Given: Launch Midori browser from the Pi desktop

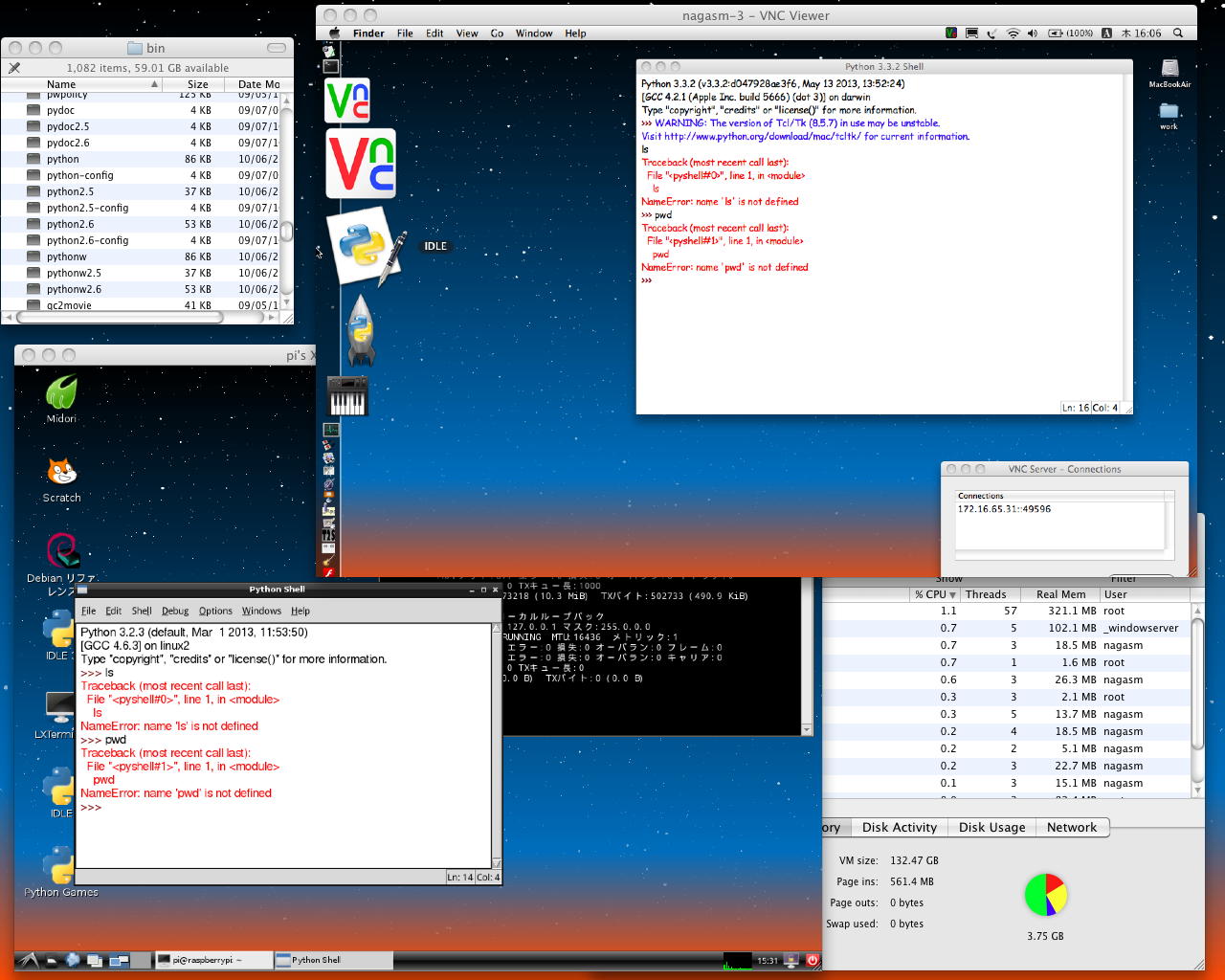Looking at the screenshot, I should click(61, 393).
